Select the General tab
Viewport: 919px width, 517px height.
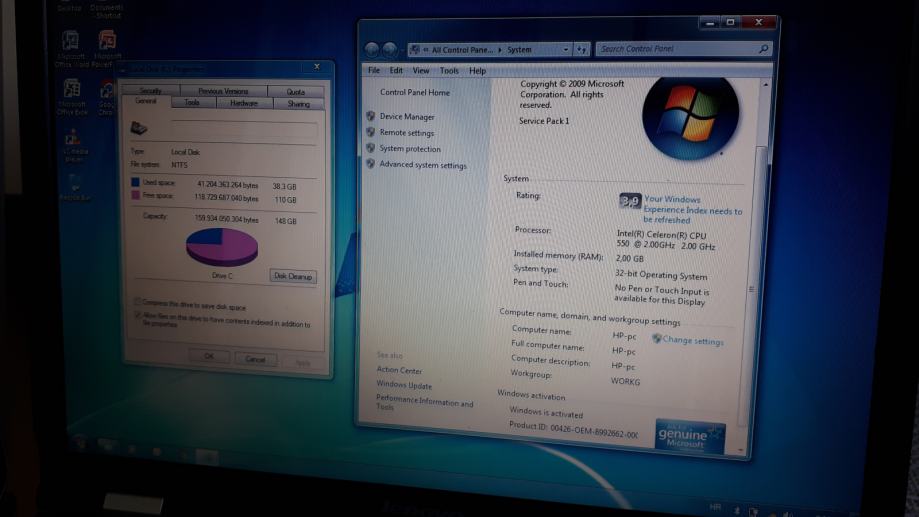pyautogui.click(x=146, y=101)
